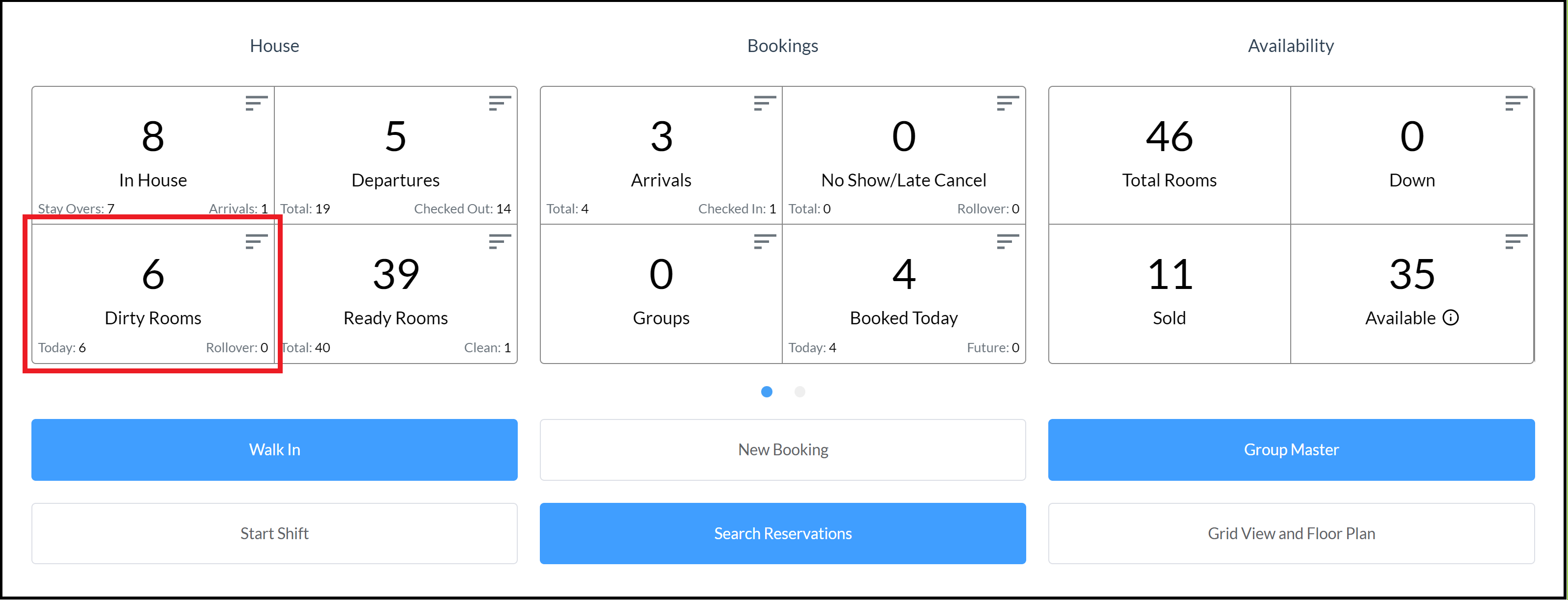This screenshot has height=600, width=1568.
Task: Switch to the second dashboard page dot
Action: (800, 392)
